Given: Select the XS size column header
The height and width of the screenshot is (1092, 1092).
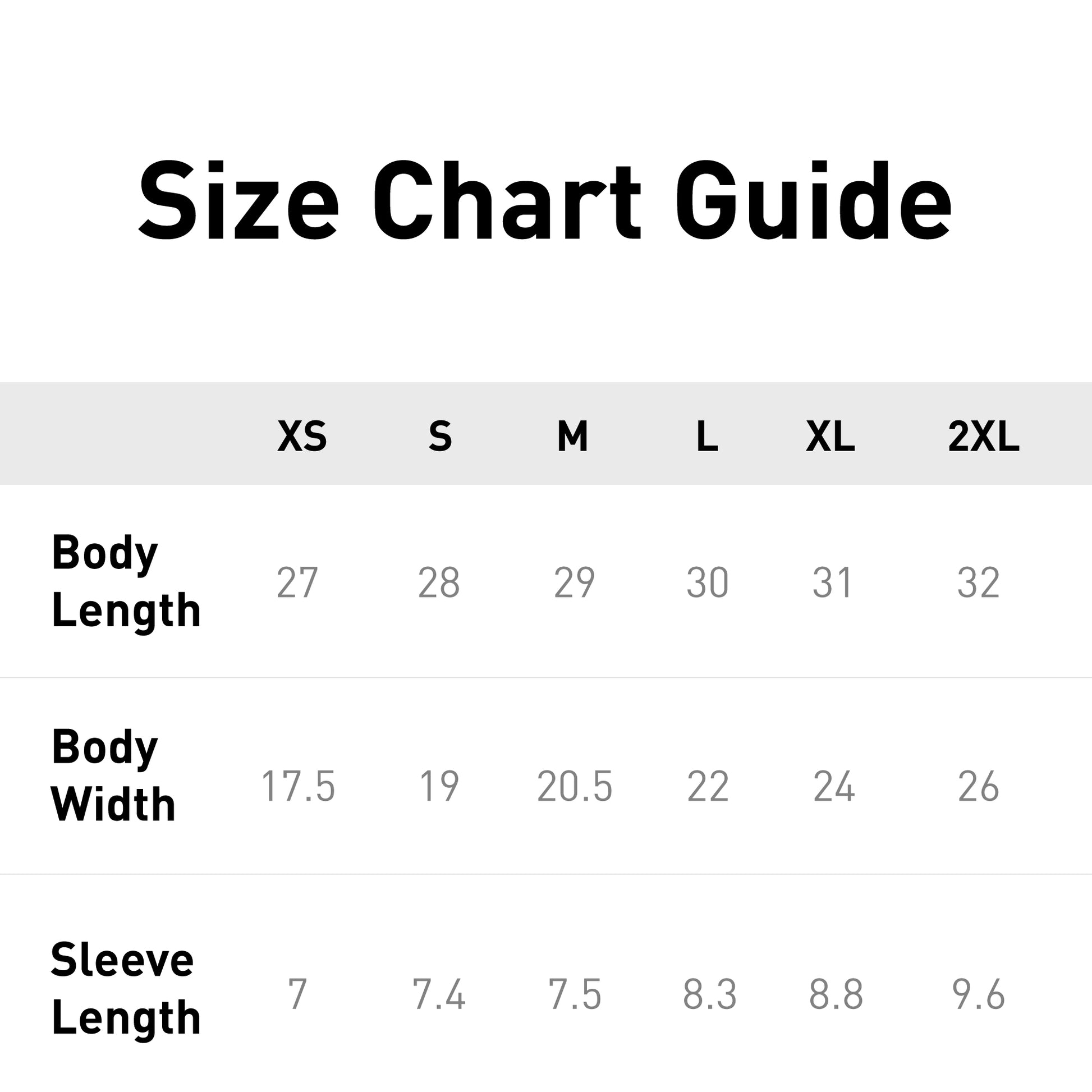Looking at the screenshot, I should tap(302, 437).
